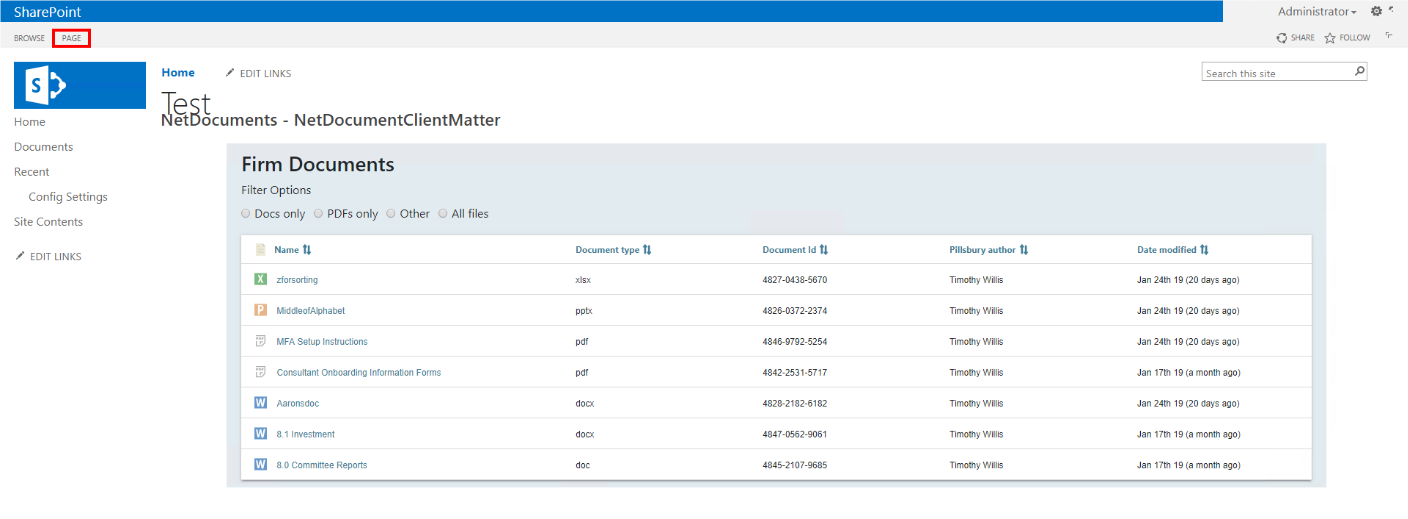Image resolution: width=1408 pixels, height=519 pixels.
Task: Sort by Date modified column arrows
Action: click(x=1204, y=250)
